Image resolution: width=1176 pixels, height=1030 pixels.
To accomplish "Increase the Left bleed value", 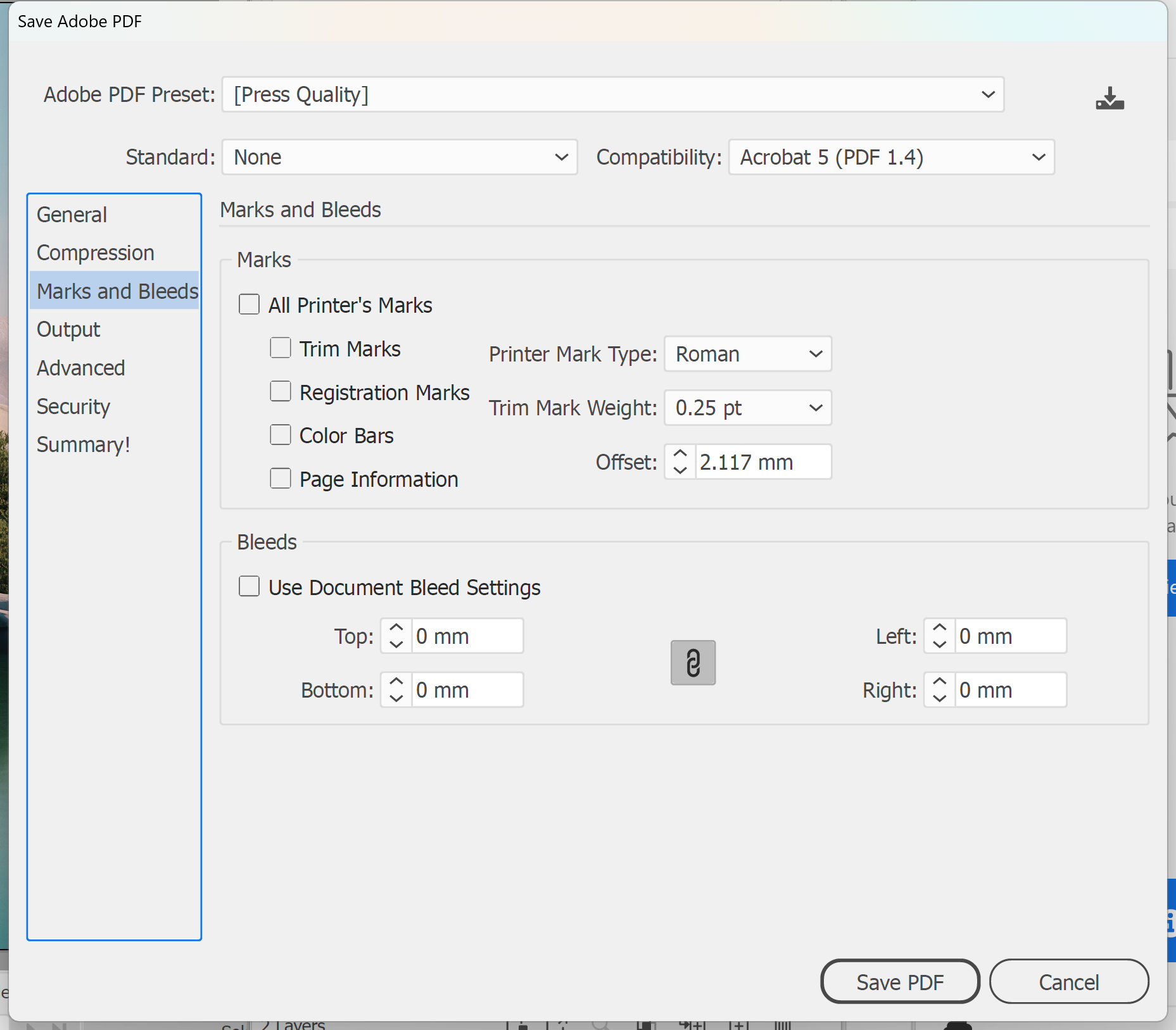I will point(940,627).
